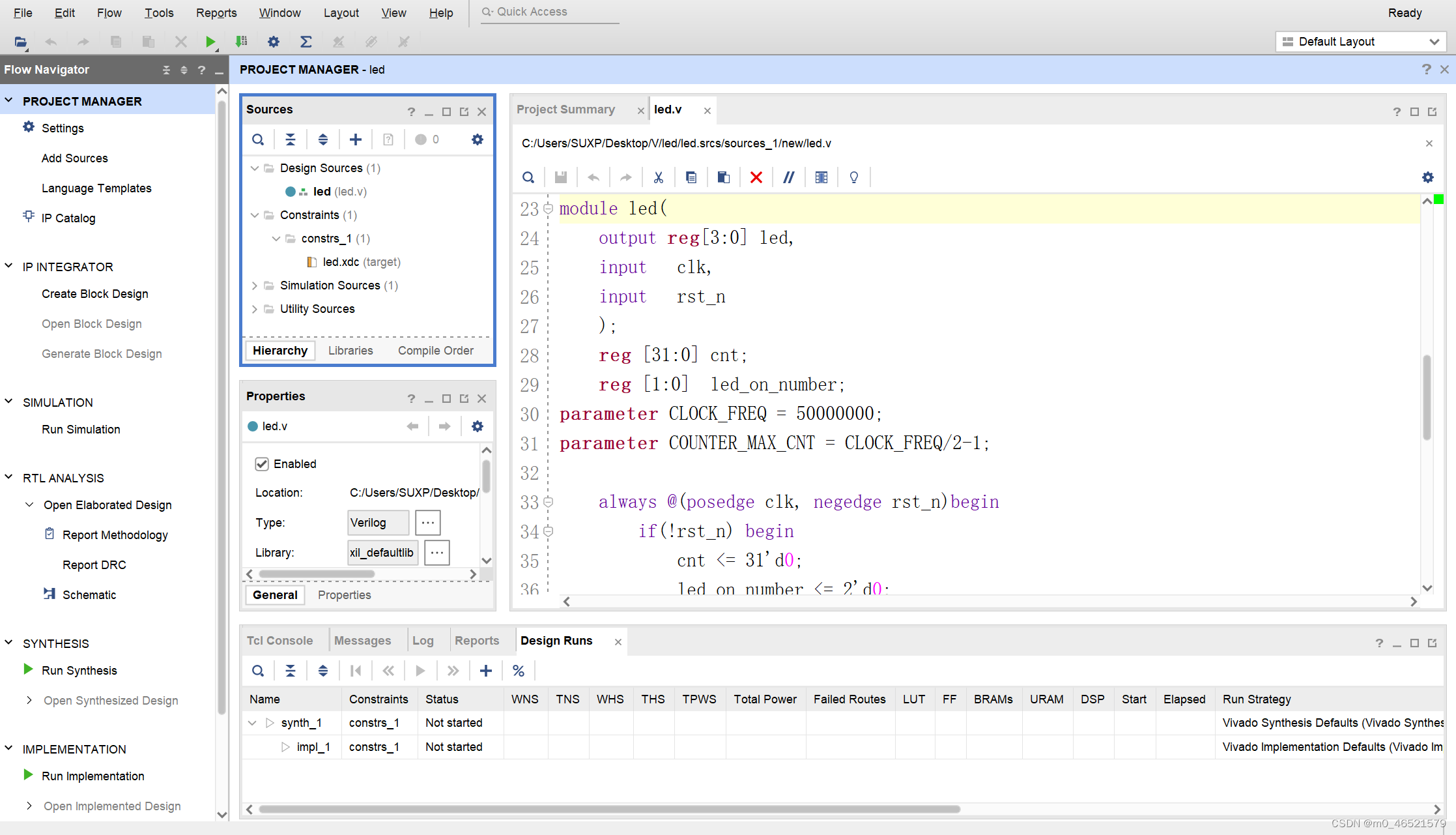Collapse the synth_1 run row
This screenshot has height=835, width=1456.
[x=252, y=723]
